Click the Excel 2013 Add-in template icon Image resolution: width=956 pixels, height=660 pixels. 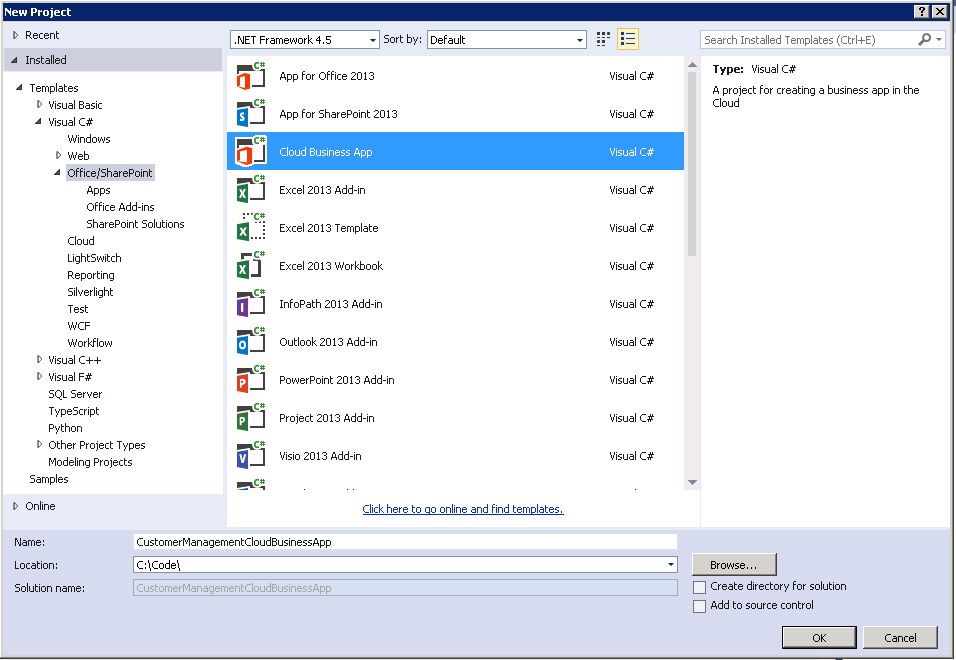tap(251, 190)
